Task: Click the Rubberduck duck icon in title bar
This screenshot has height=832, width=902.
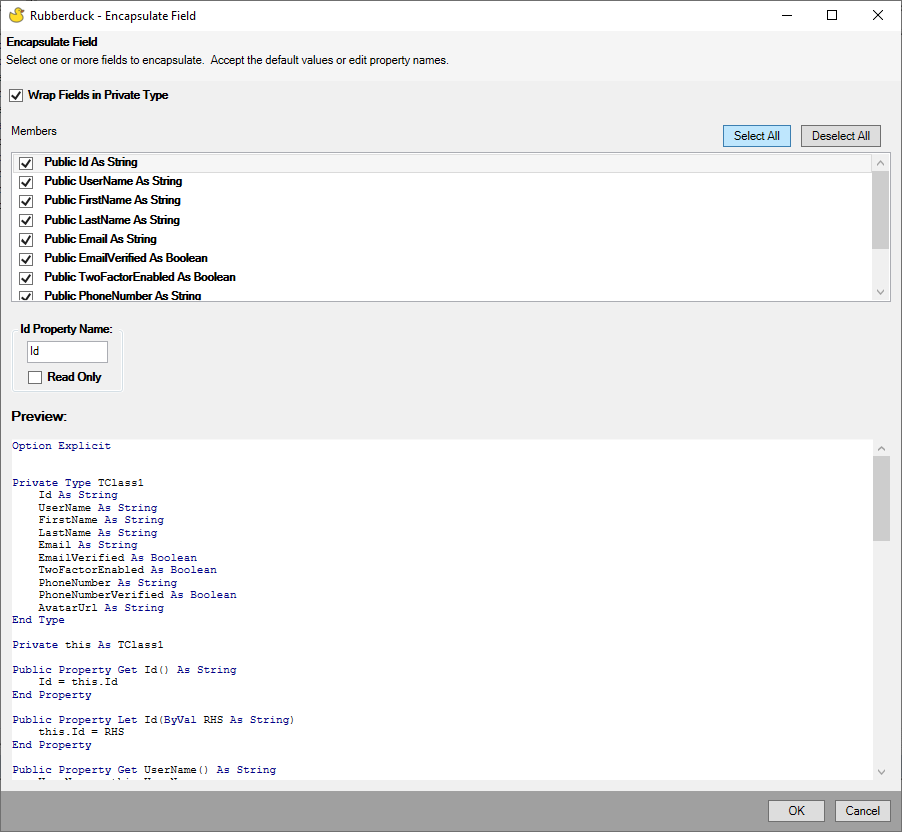Action: 16,15
